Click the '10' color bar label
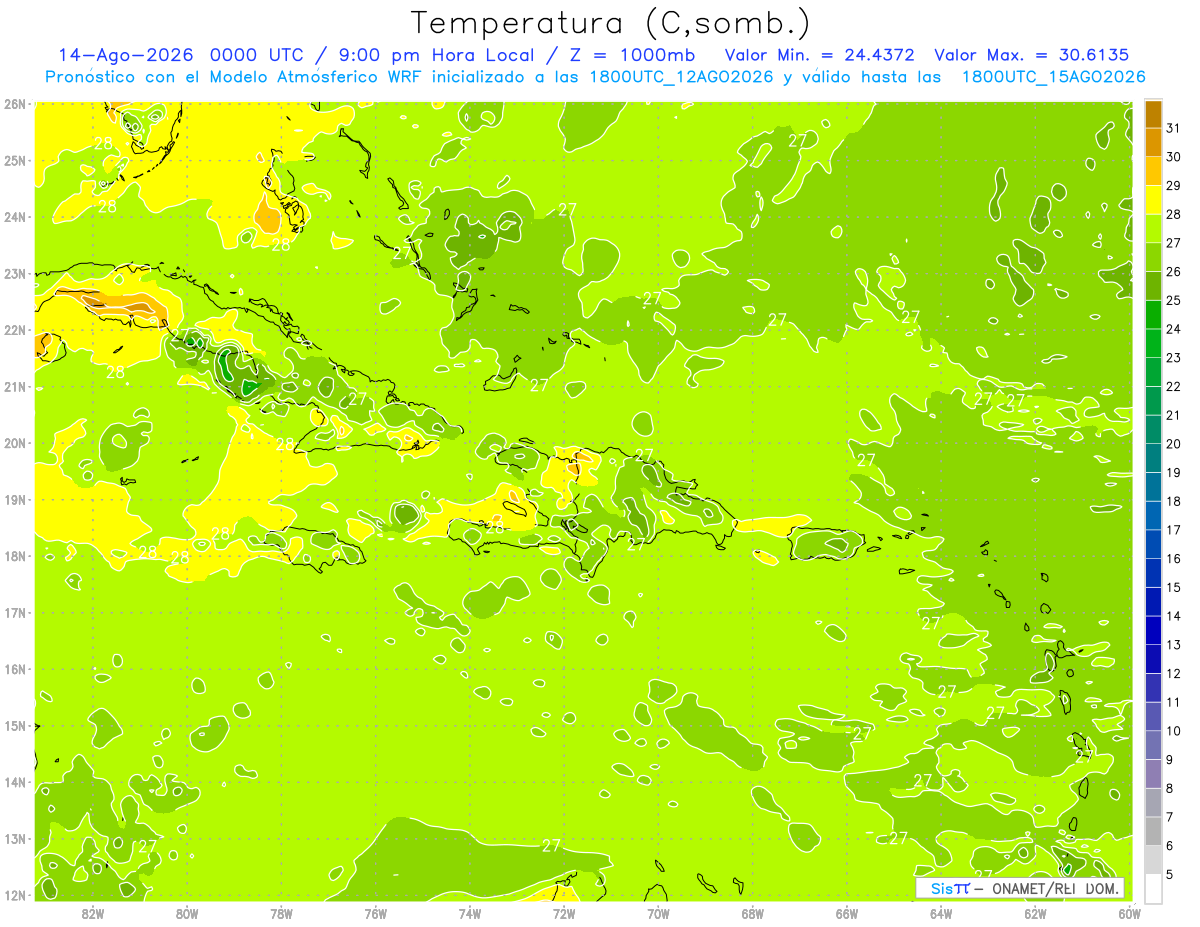The width and height of the screenshot is (1200, 927). (1174, 731)
